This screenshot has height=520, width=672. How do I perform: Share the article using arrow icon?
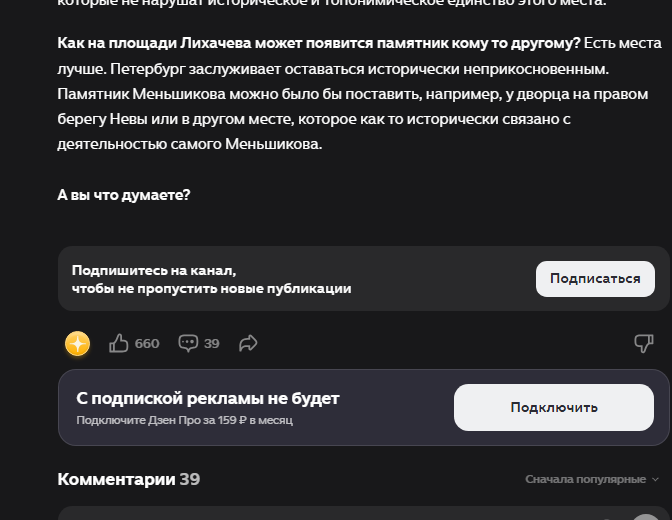coord(248,343)
